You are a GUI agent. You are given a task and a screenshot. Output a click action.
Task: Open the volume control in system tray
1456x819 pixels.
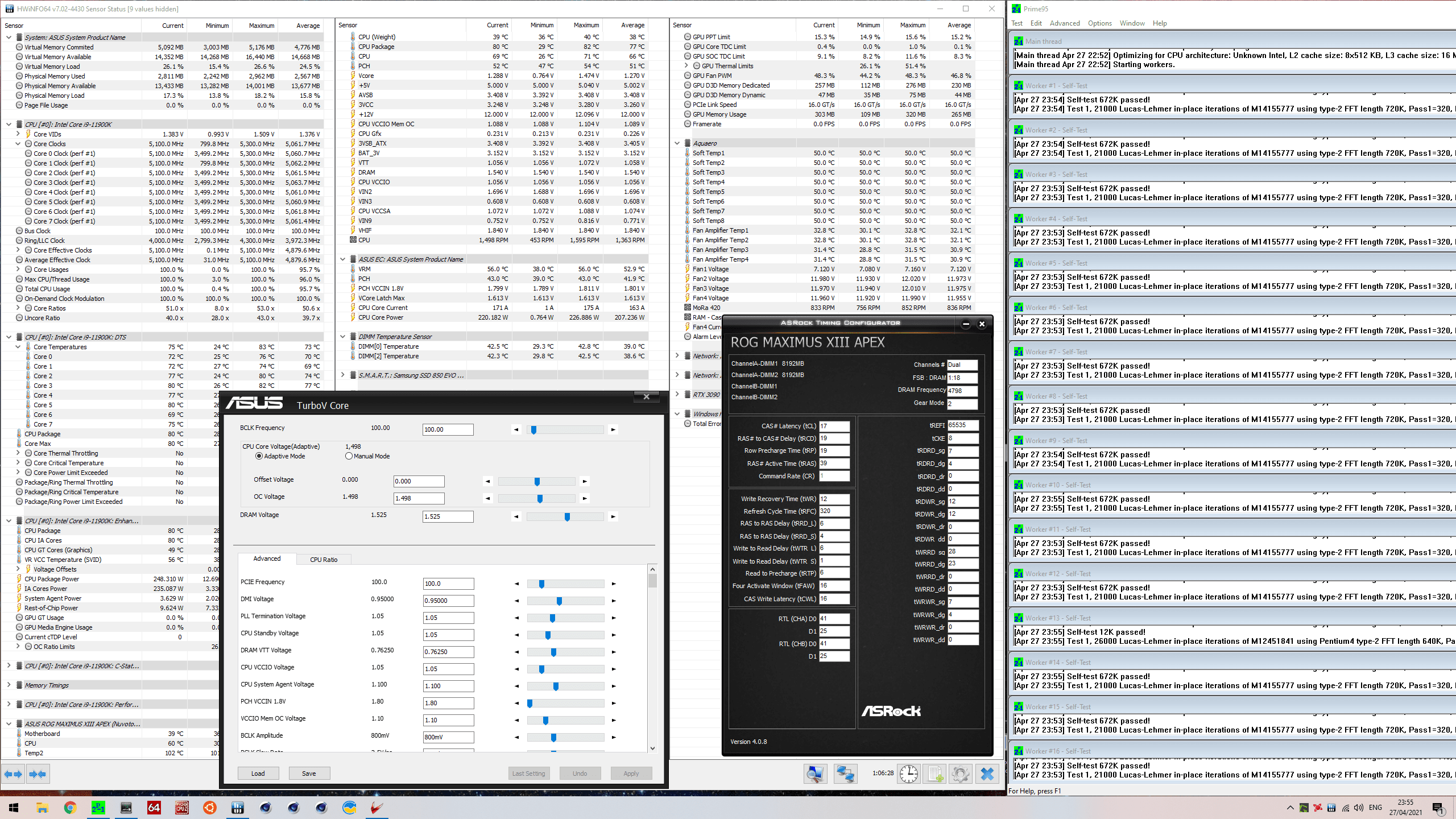click(x=1359, y=808)
